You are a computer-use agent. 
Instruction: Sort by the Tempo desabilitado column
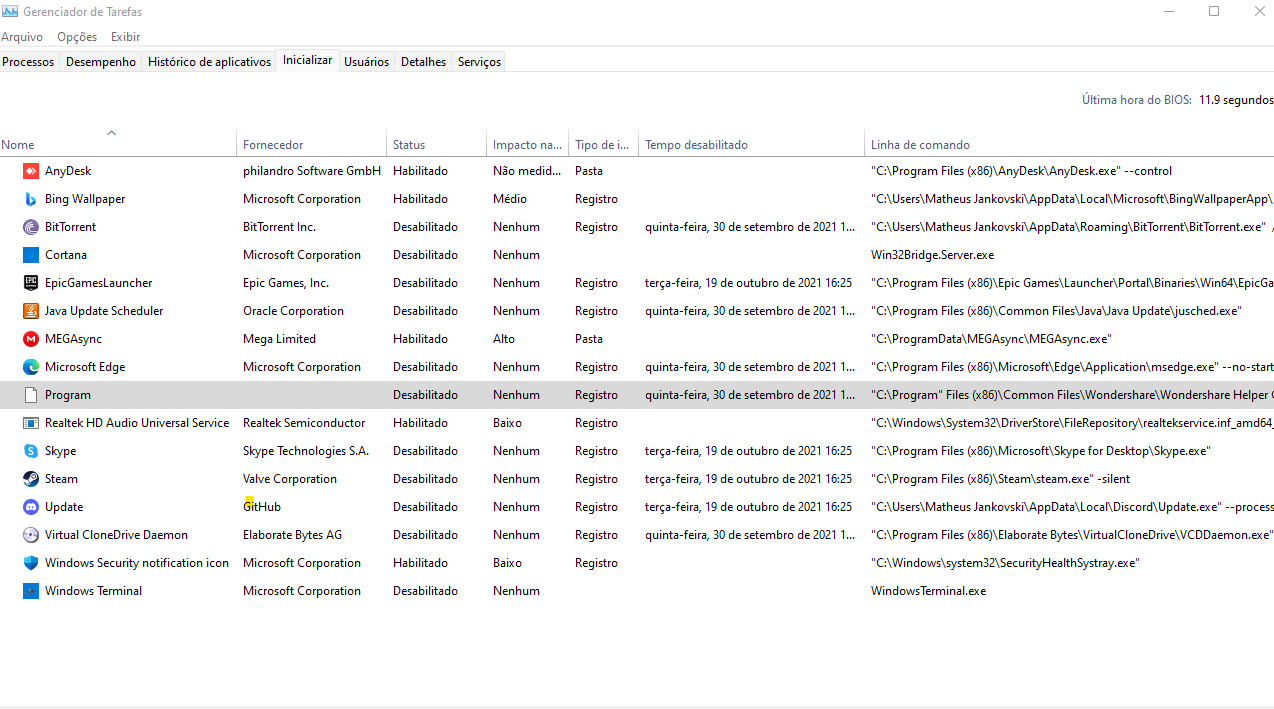pyautogui.click(x=751, y=144)
